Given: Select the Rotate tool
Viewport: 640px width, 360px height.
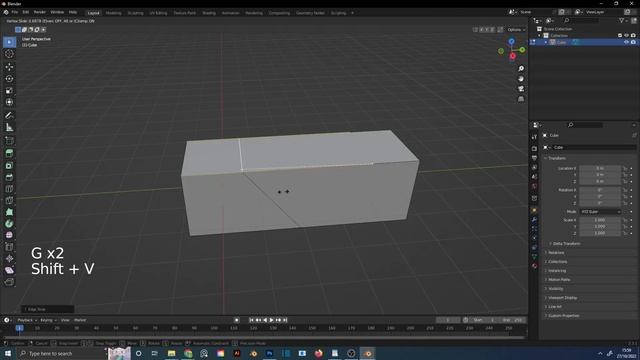Looking at the screenshot, I should pos(9,79).
